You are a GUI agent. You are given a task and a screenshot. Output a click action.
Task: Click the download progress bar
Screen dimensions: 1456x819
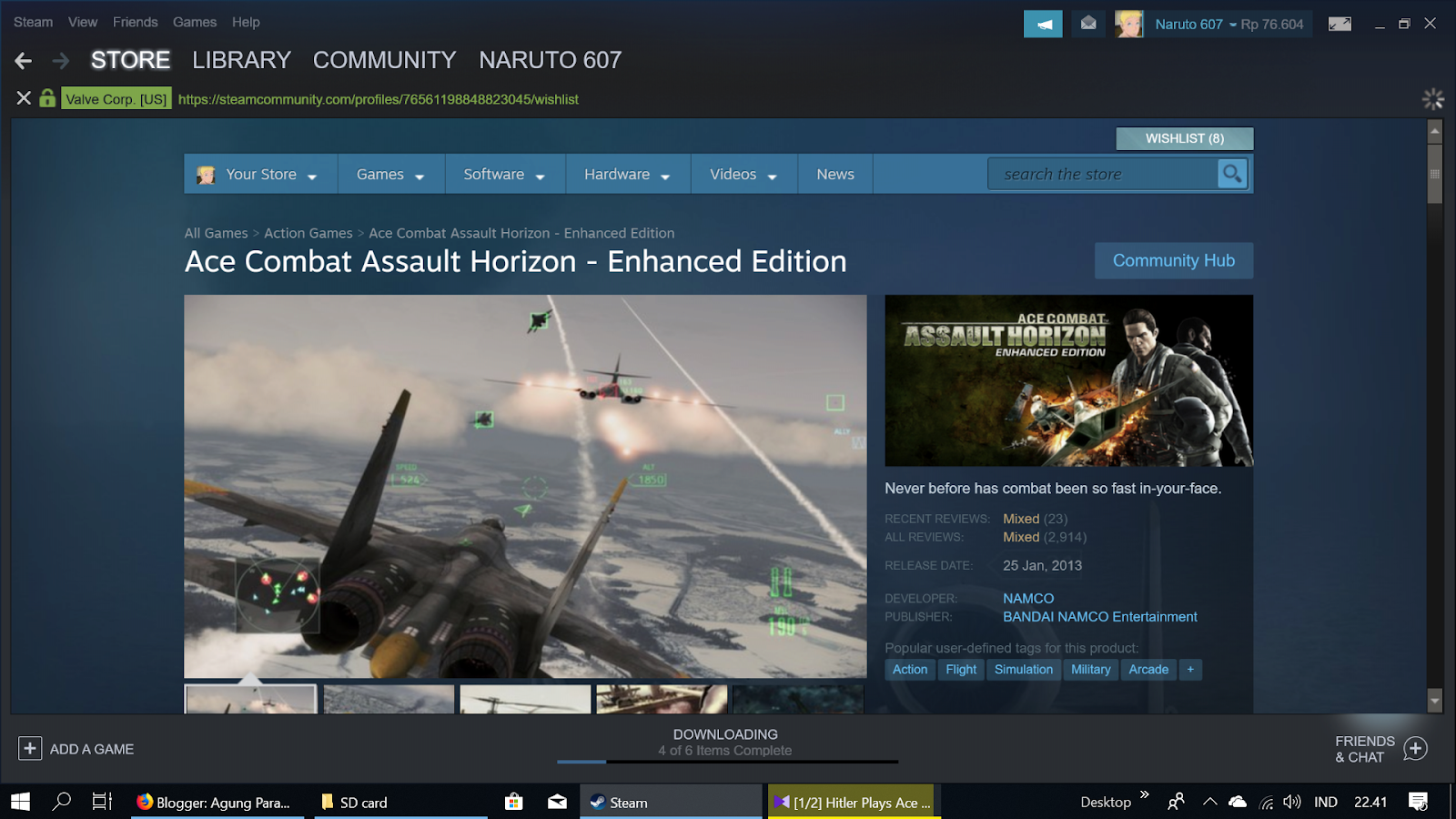click(727, 762)
